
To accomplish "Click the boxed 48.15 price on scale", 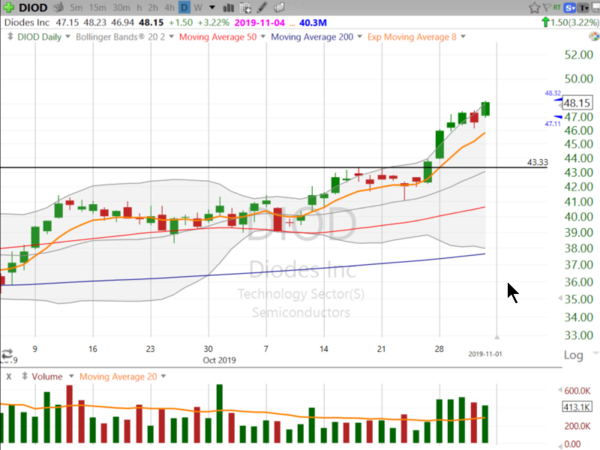I will [577, 103].
